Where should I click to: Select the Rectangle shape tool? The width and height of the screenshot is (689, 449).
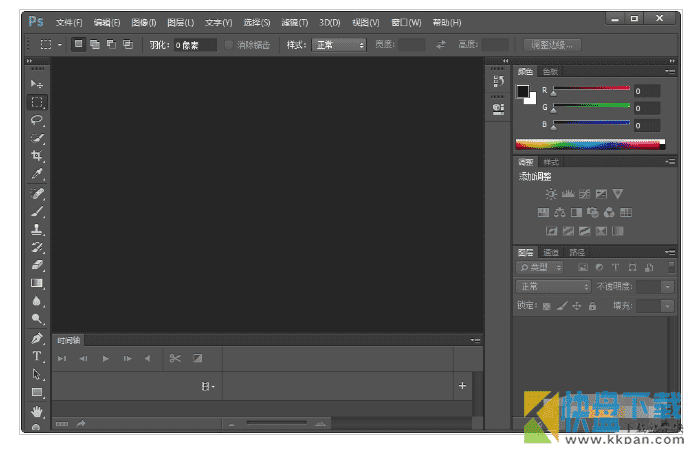37,392
